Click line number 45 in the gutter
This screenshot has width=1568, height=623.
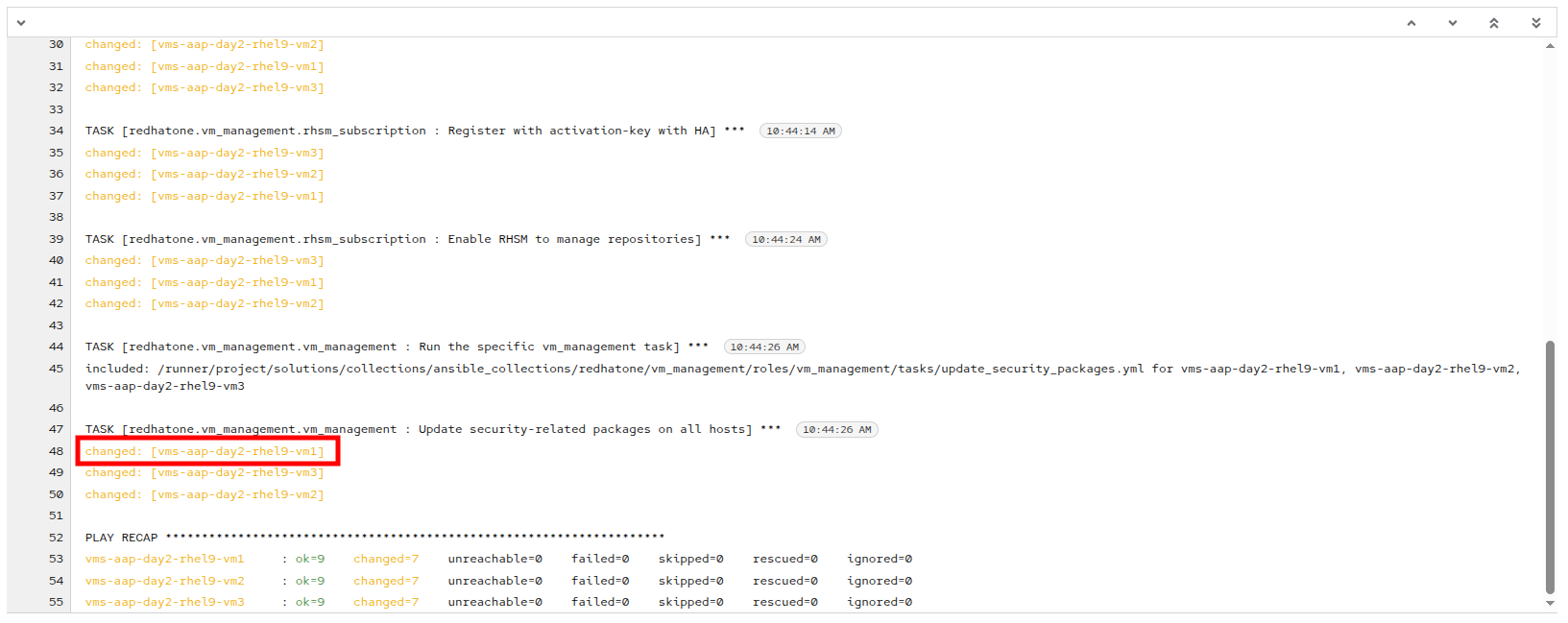pyautogui.click(x=56, y=369)
